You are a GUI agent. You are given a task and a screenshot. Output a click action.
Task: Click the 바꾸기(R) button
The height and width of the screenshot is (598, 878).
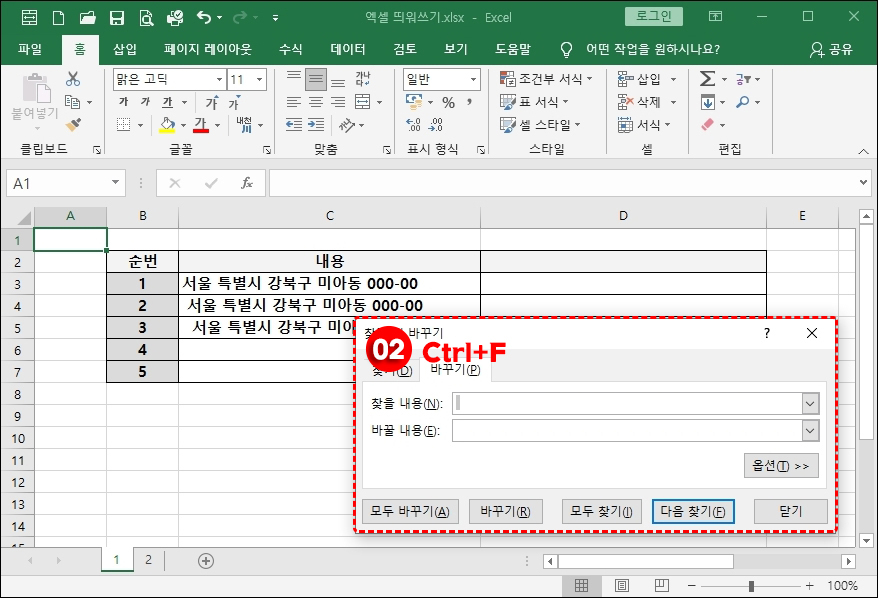click(x=506, y=511)
